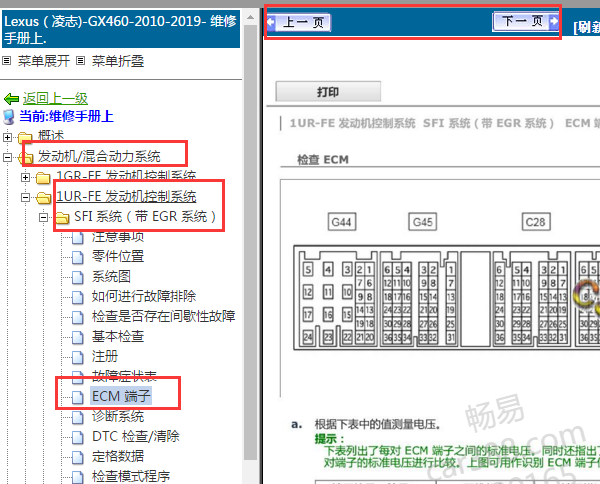Click the document icon next to 如何进行故障排除
This screenshot has width=600, height=484.
tap(78, 297)
